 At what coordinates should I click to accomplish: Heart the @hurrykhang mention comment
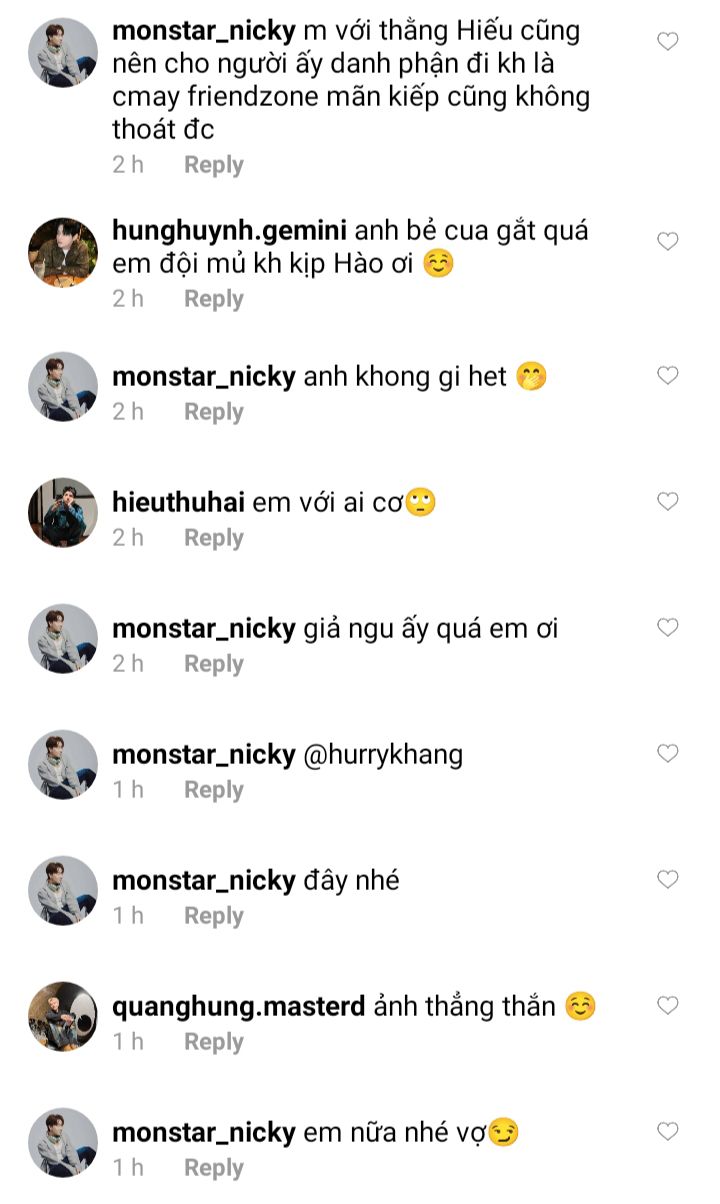pos(667,753)
